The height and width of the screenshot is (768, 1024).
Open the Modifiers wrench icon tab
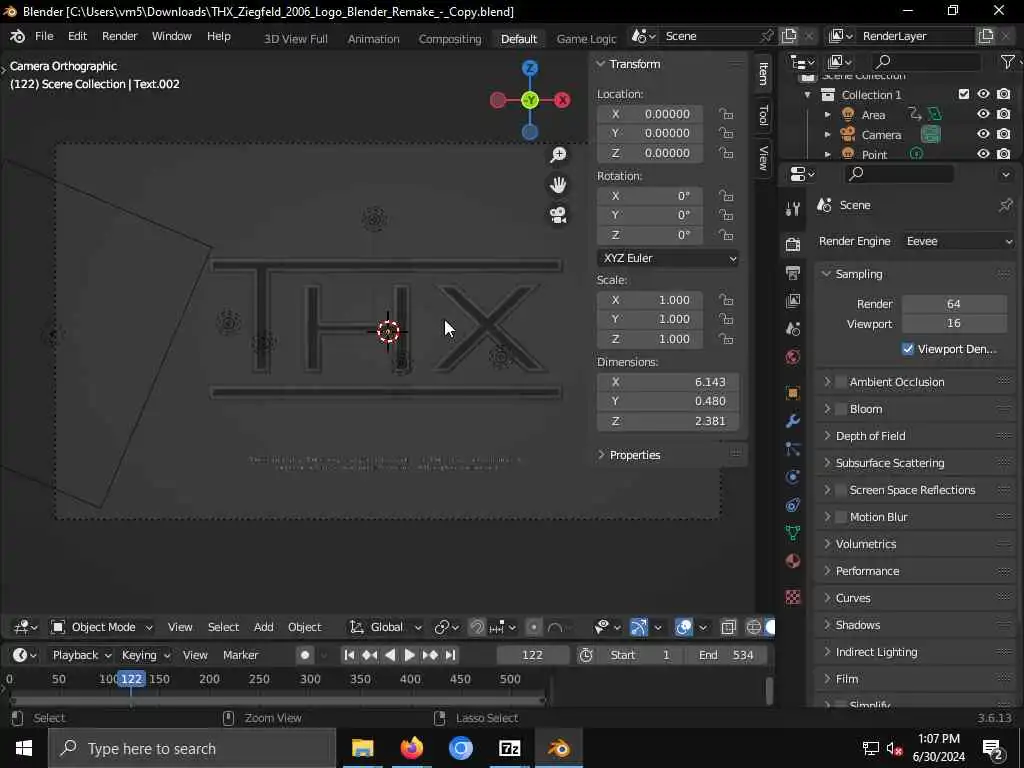pyautogui.click(x=793, y=421)
